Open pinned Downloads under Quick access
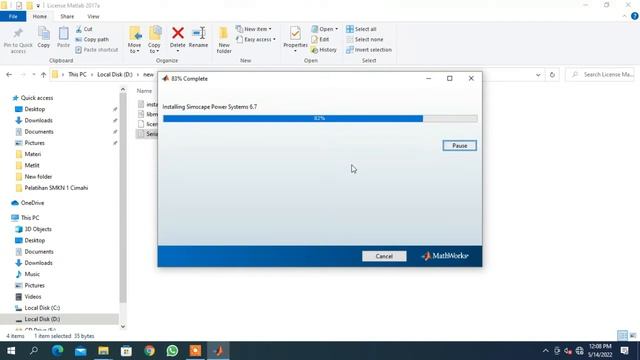Screen dimensions: 640x360 (38, 120)
